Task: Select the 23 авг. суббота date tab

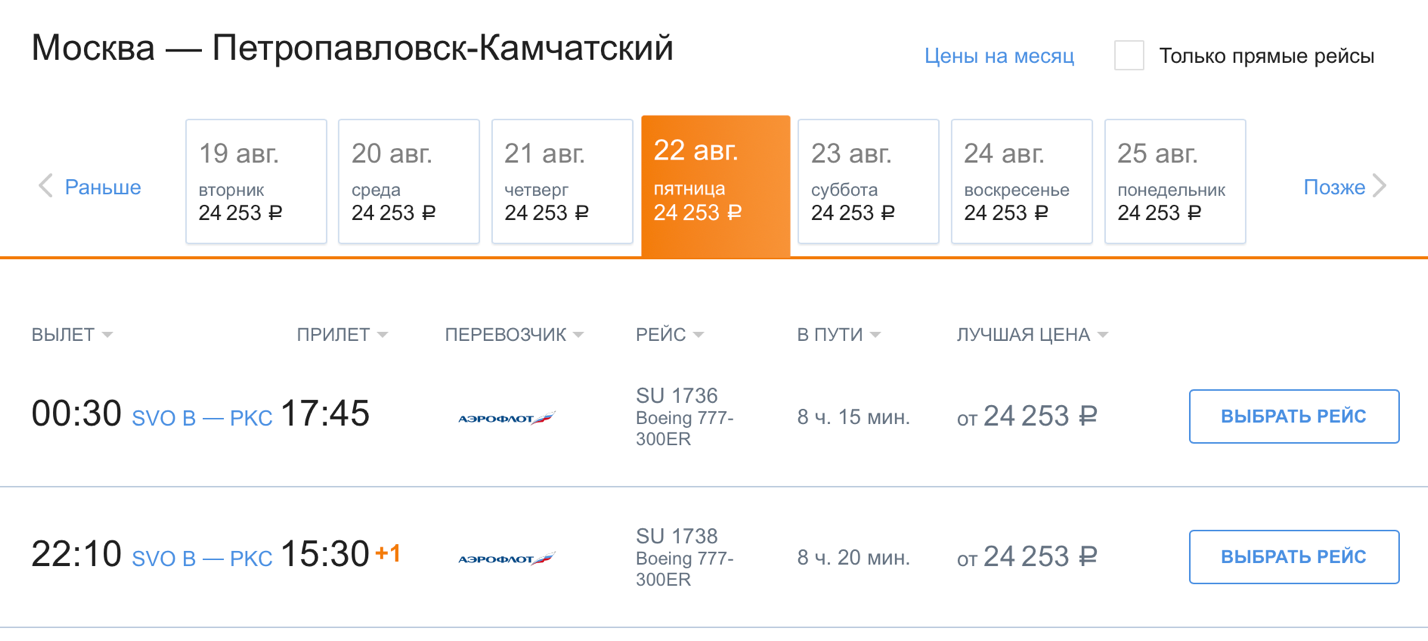Action: [868, 182]
